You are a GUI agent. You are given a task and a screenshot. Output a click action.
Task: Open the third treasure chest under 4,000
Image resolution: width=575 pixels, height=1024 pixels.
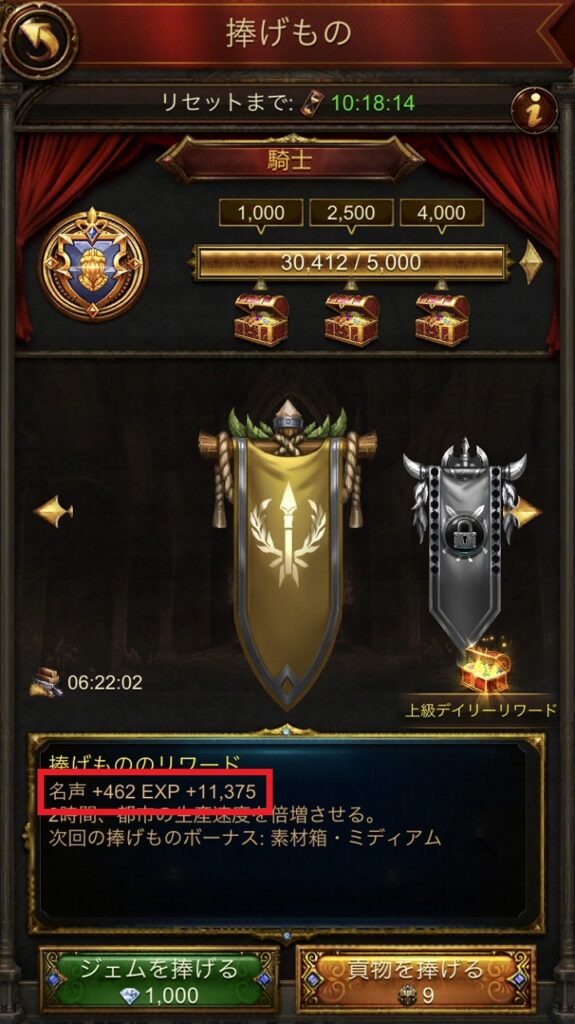tap(442, 319)
